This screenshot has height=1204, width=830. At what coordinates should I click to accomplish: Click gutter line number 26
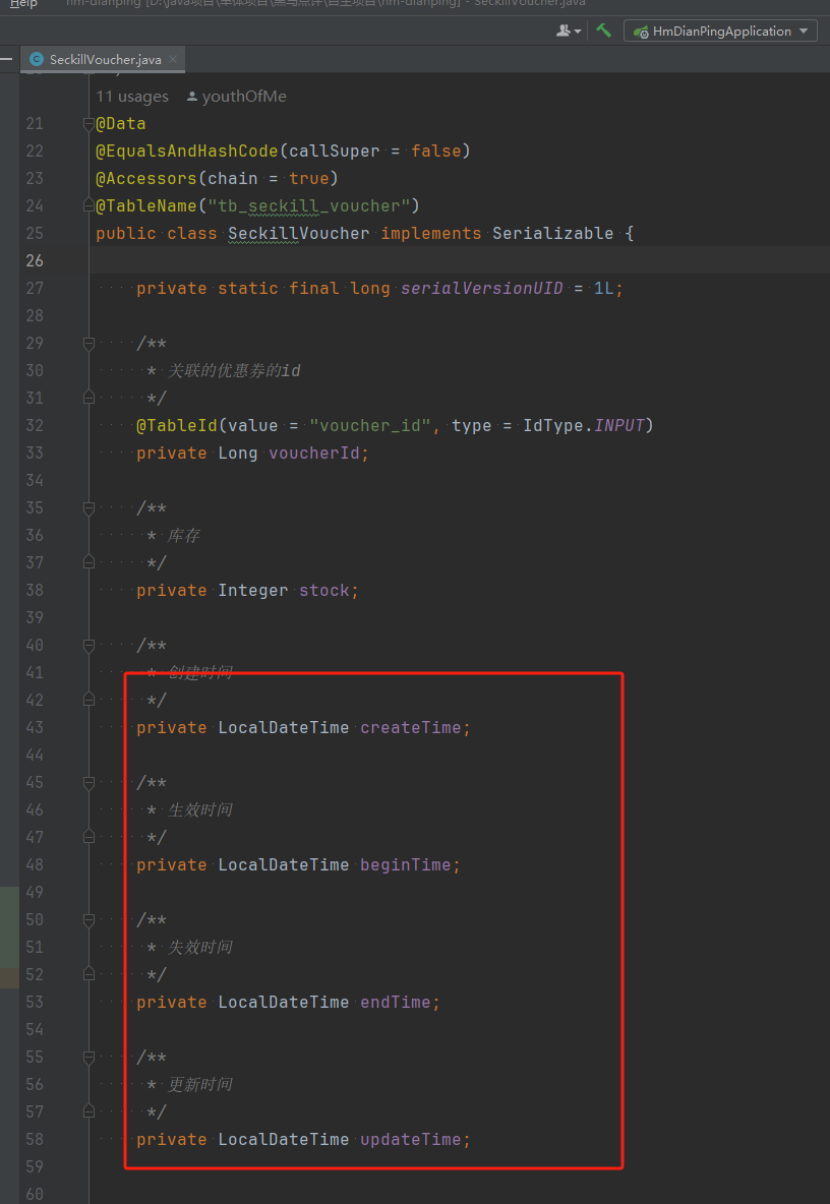[x=34, y=260]
